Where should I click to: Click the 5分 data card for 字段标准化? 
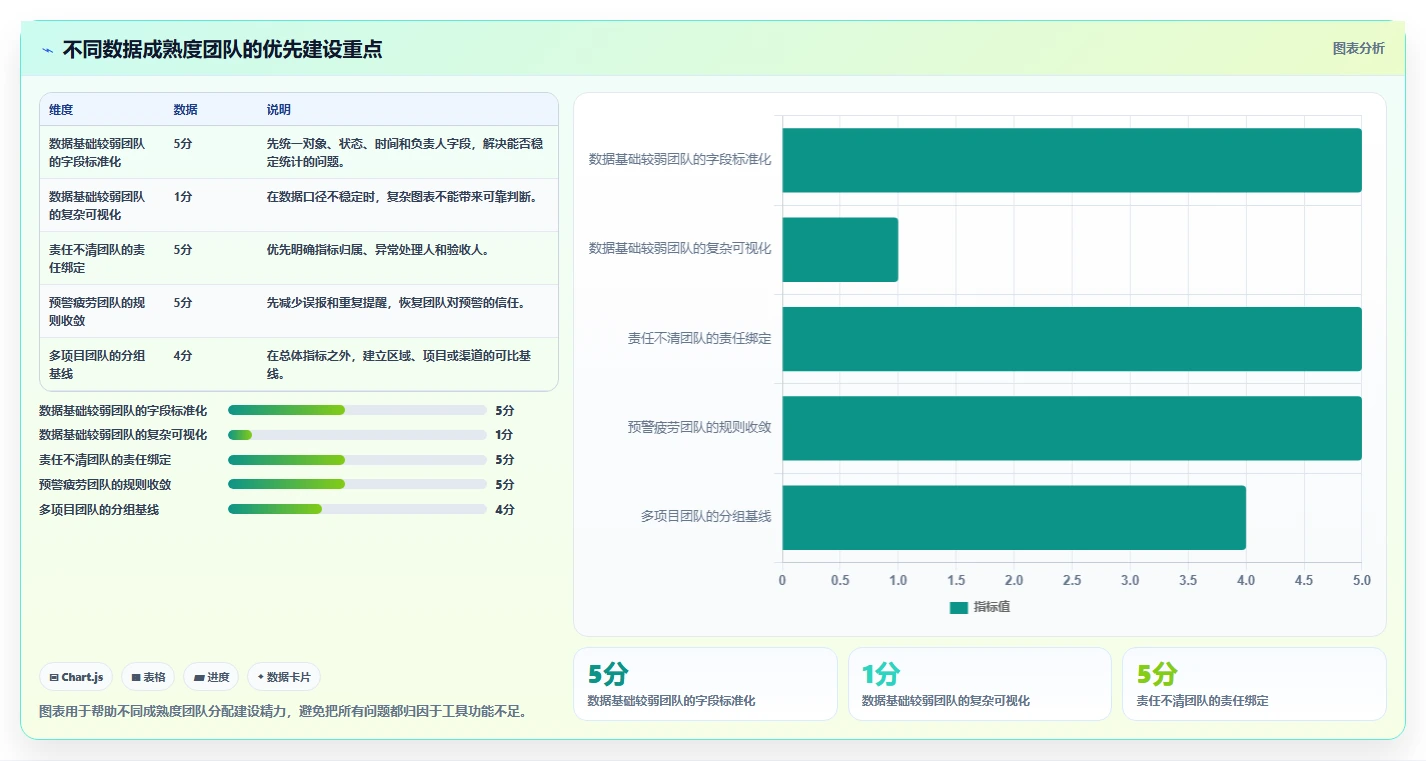(x=705, y=684)
